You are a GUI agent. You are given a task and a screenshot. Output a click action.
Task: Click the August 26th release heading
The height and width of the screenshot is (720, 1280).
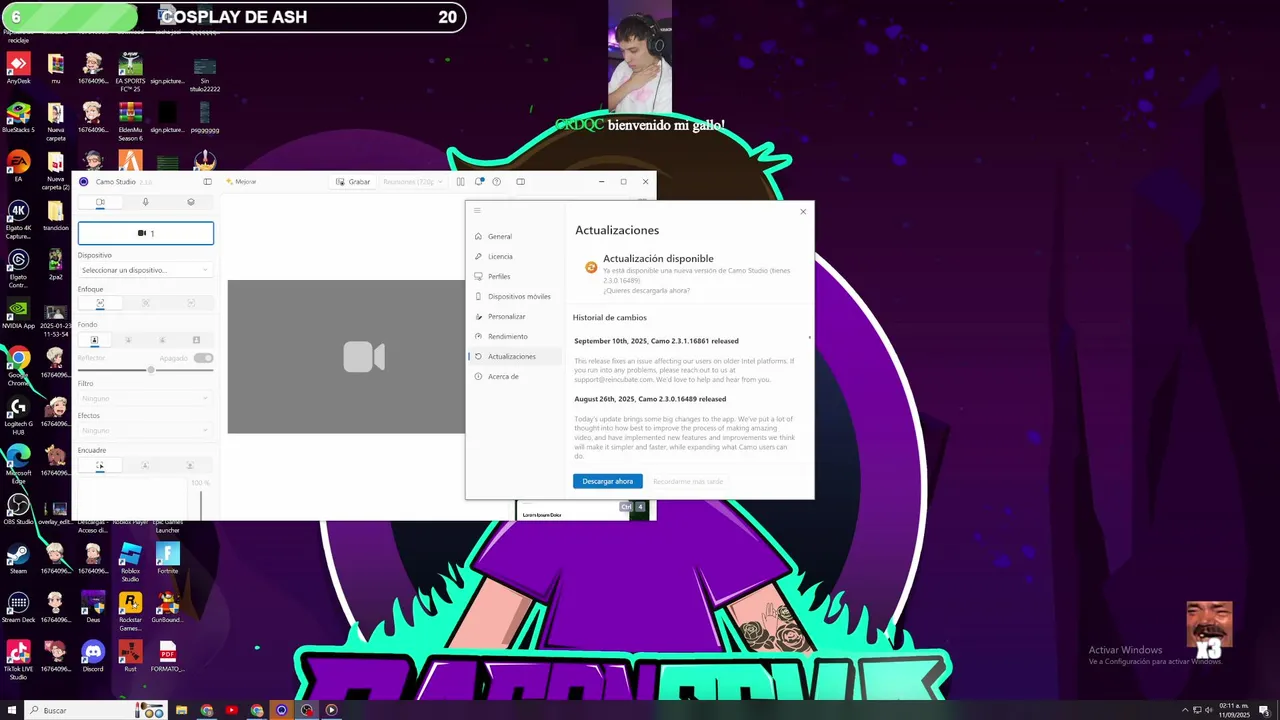click(650, 399)
